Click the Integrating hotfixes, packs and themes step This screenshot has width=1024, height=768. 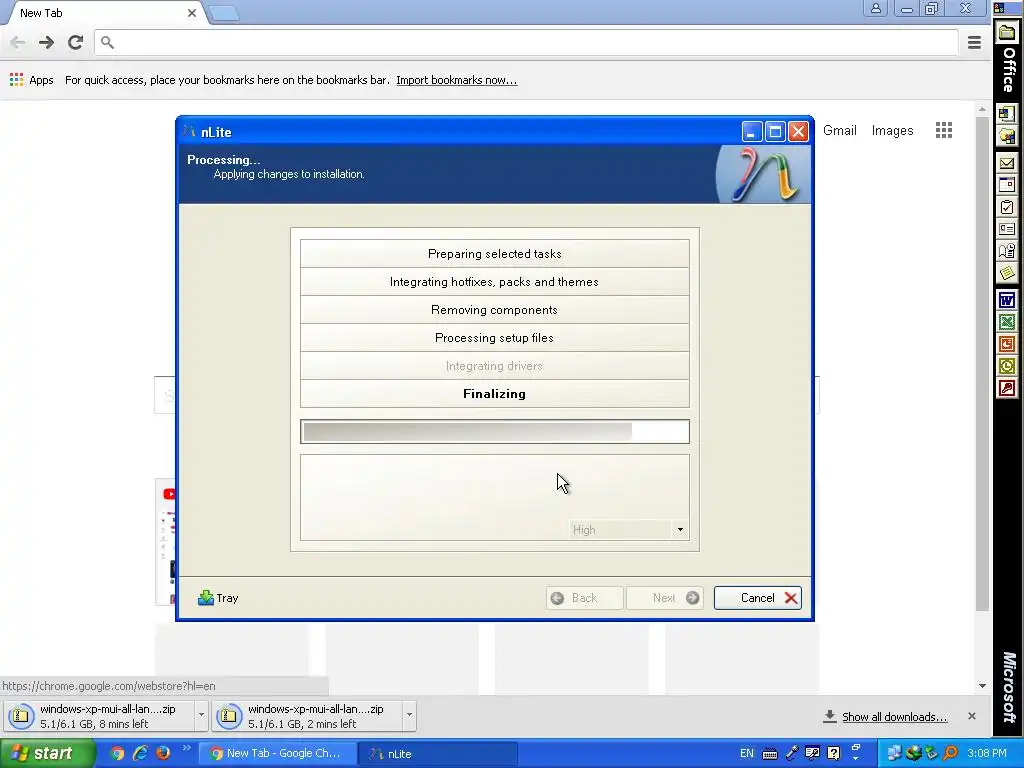[x=494, y=281]
